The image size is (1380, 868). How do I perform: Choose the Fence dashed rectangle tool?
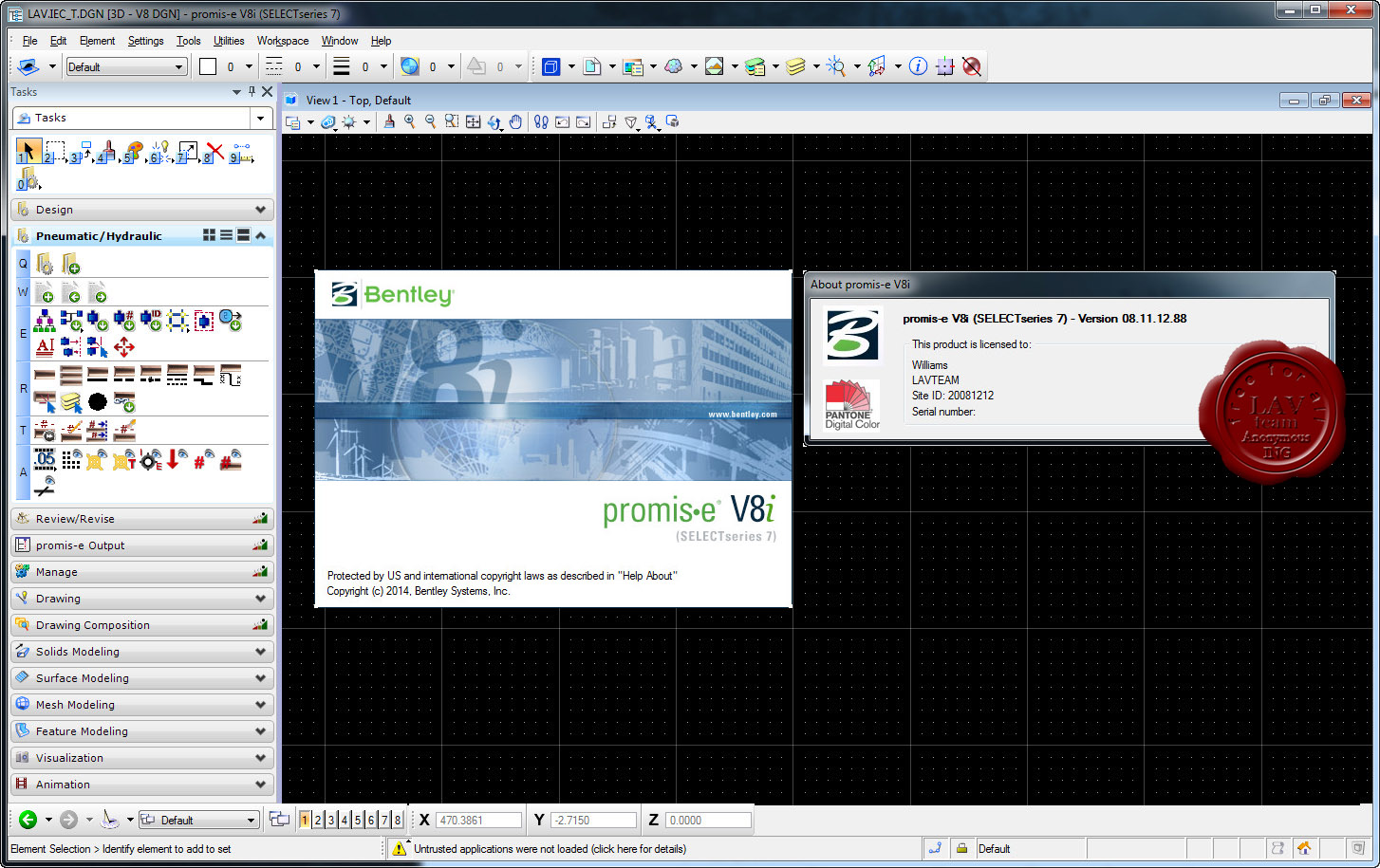point(55,152)
